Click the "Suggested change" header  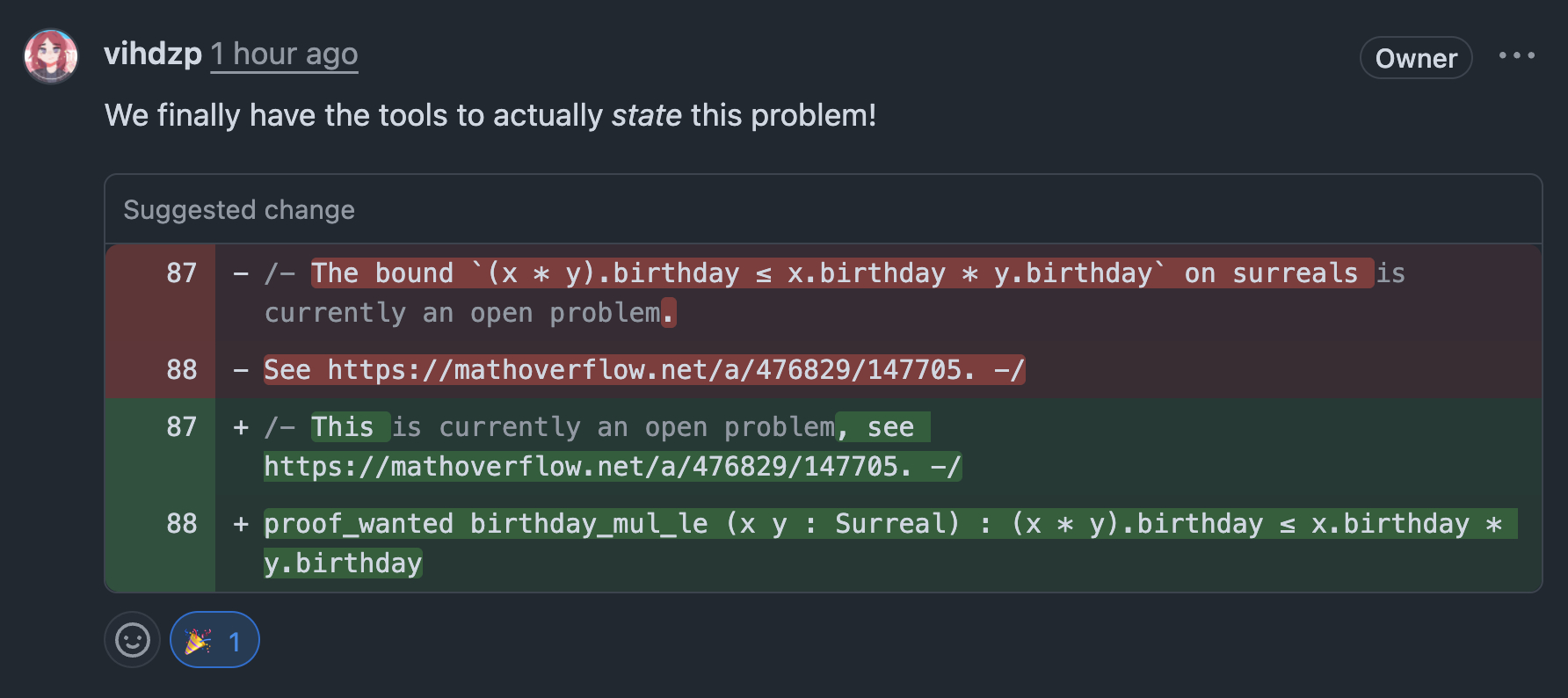tap(239, 210)
